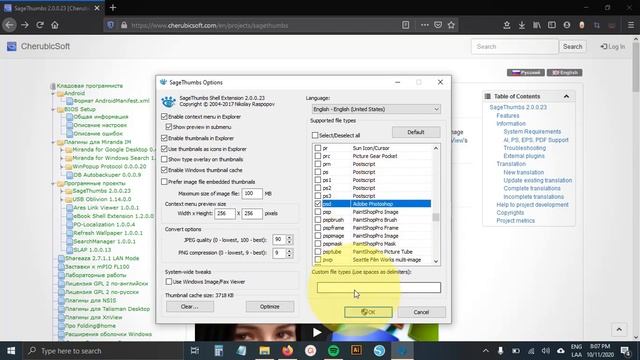This screenshot has height=360, width=640.
Task: Open Calculator from taskbar
Action: point(219,351)
